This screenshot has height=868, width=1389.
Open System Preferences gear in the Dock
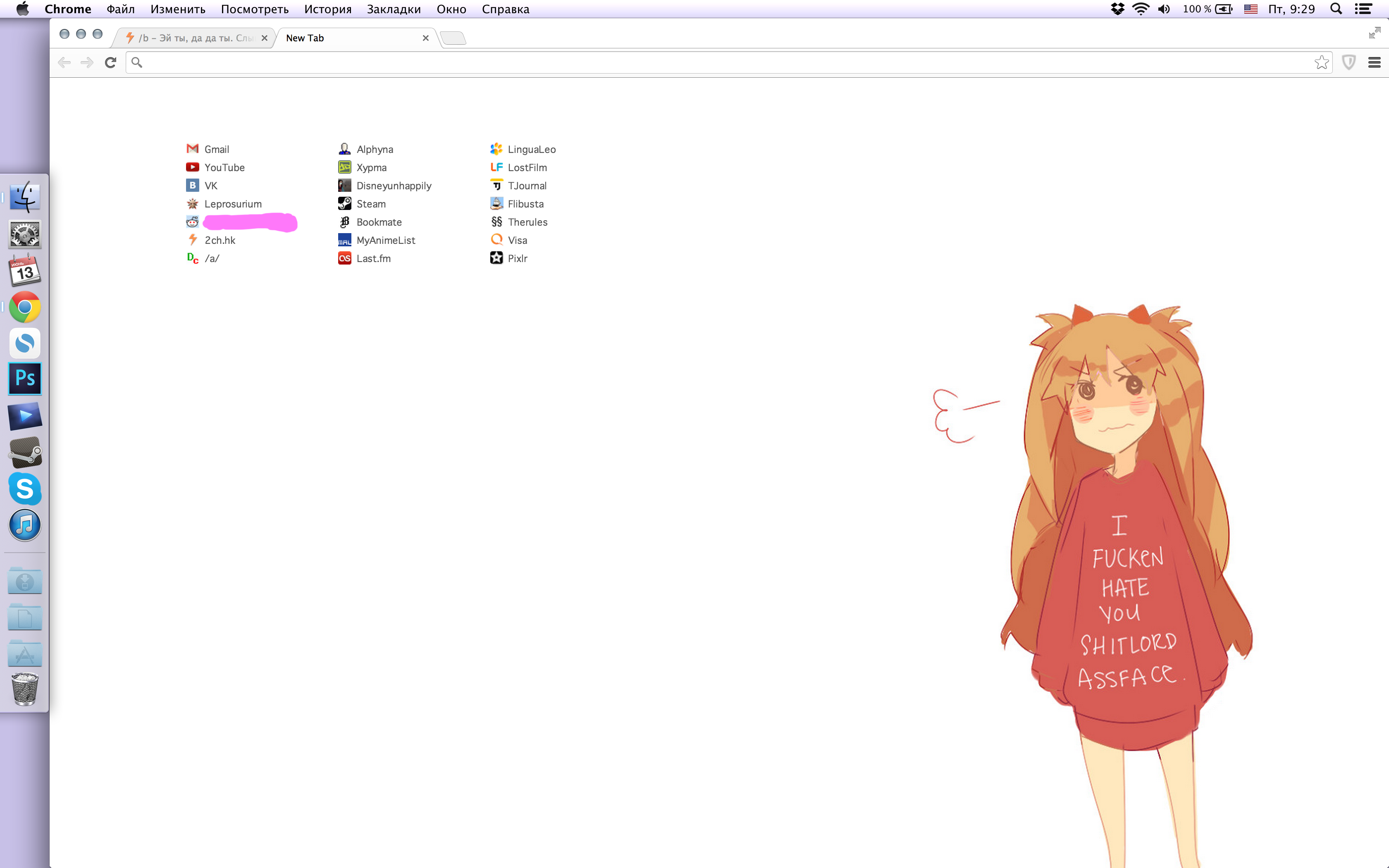25,234
